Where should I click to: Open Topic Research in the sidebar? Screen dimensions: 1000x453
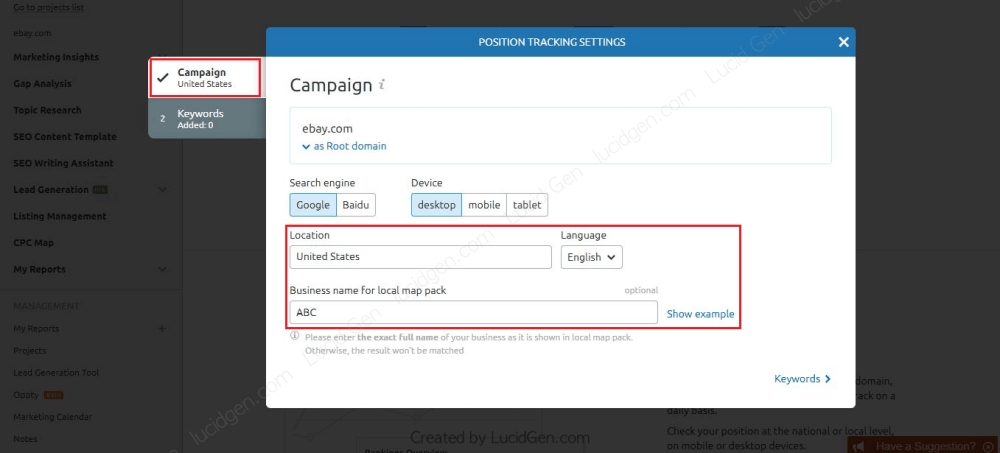click(x=47, y=110)
